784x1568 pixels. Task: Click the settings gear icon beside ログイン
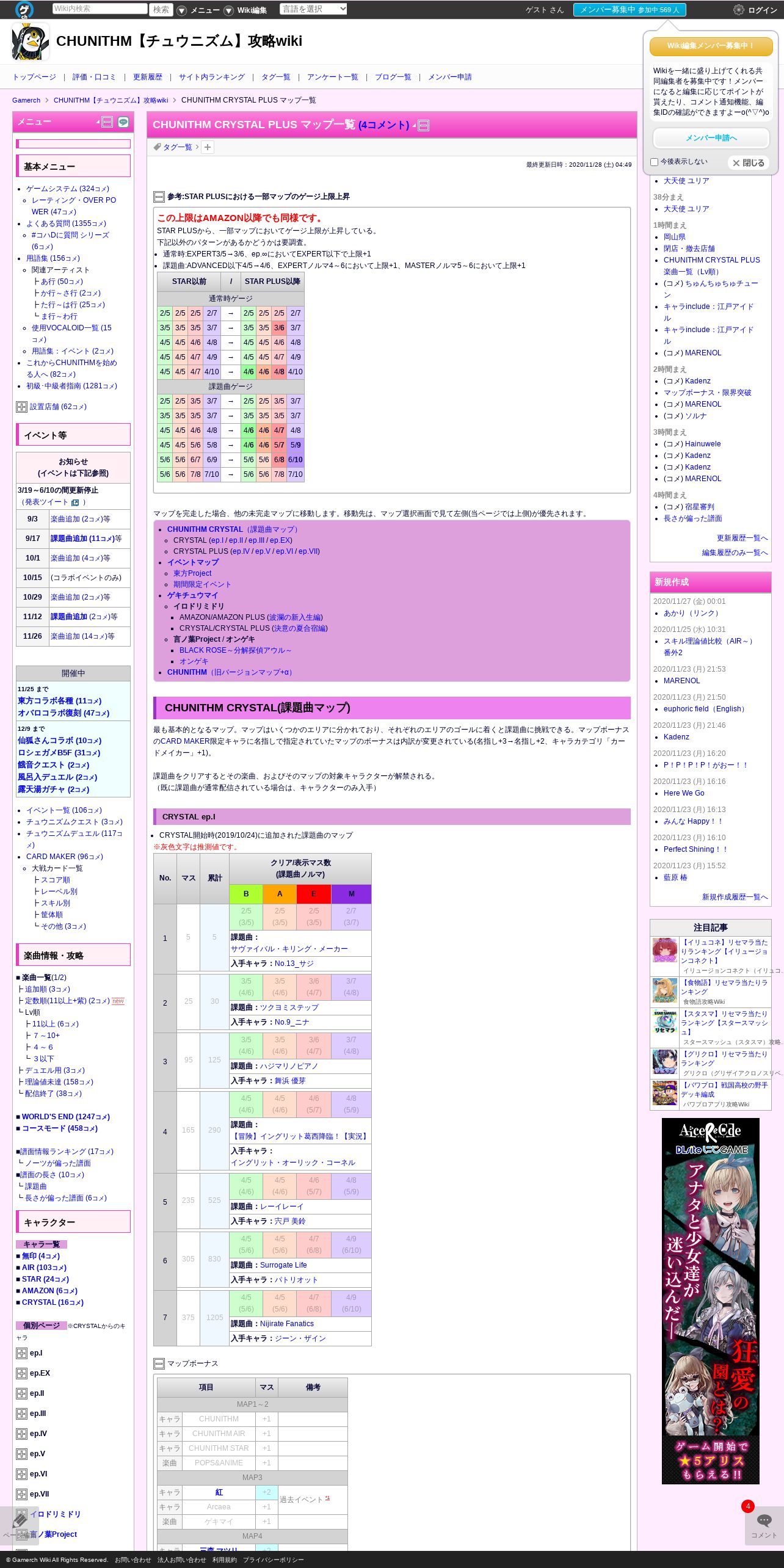(738, 10)
